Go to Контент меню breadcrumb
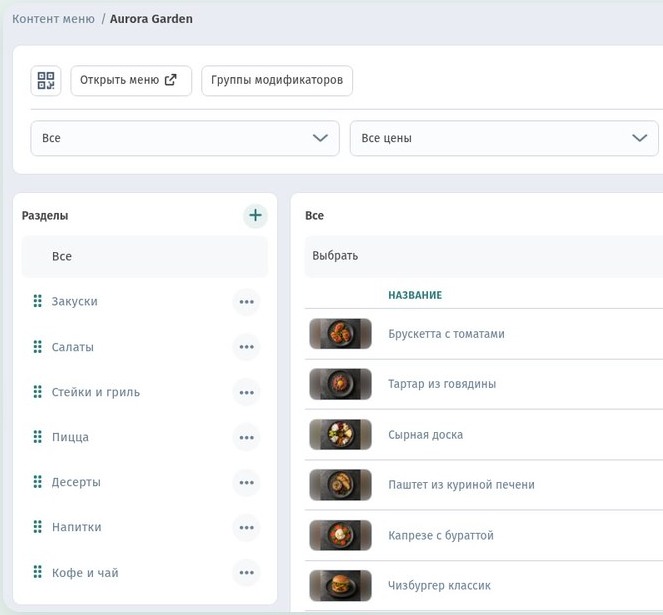This screenshot has width=663, height=615. (53, 19)
